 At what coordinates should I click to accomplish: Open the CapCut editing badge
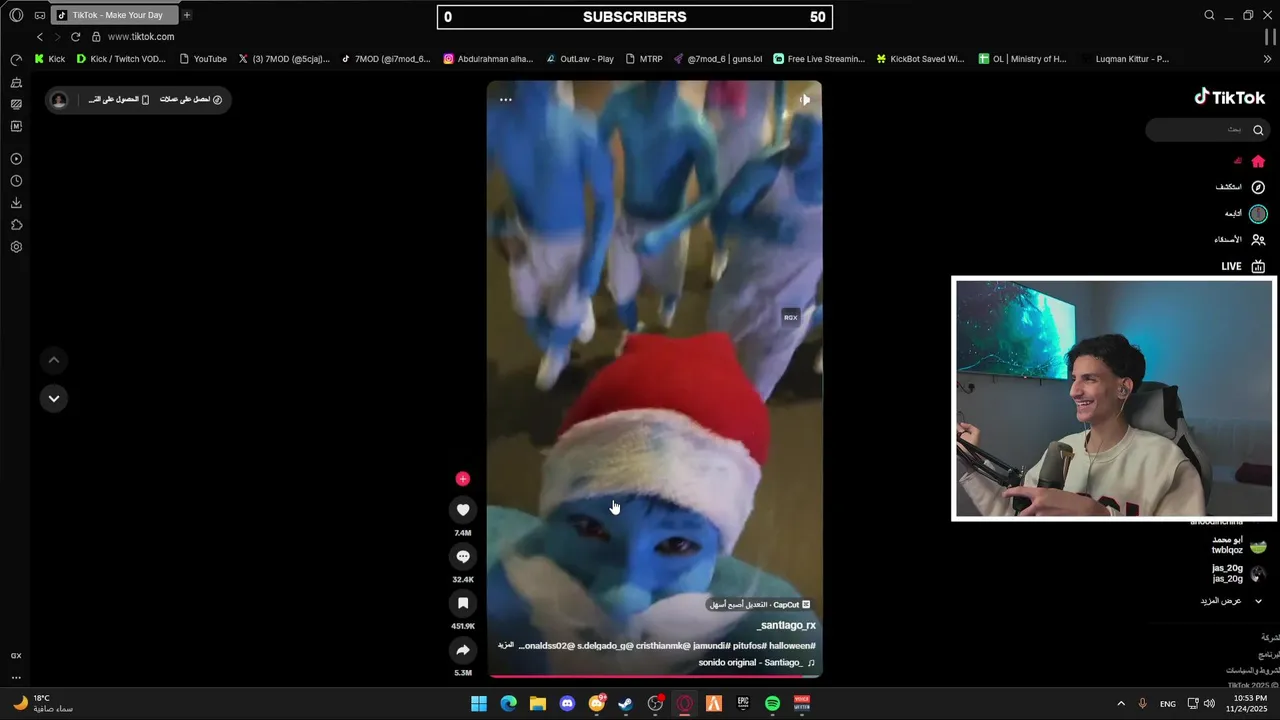760,605
